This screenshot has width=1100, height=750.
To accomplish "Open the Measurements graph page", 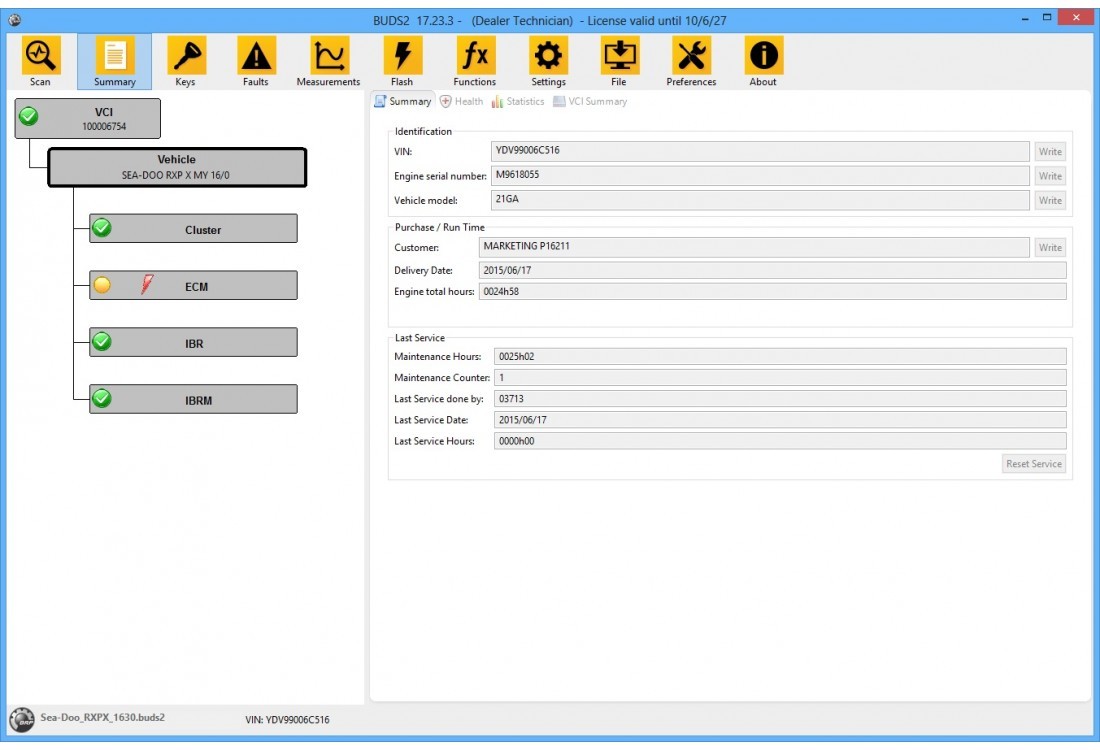I will point(328,61).
